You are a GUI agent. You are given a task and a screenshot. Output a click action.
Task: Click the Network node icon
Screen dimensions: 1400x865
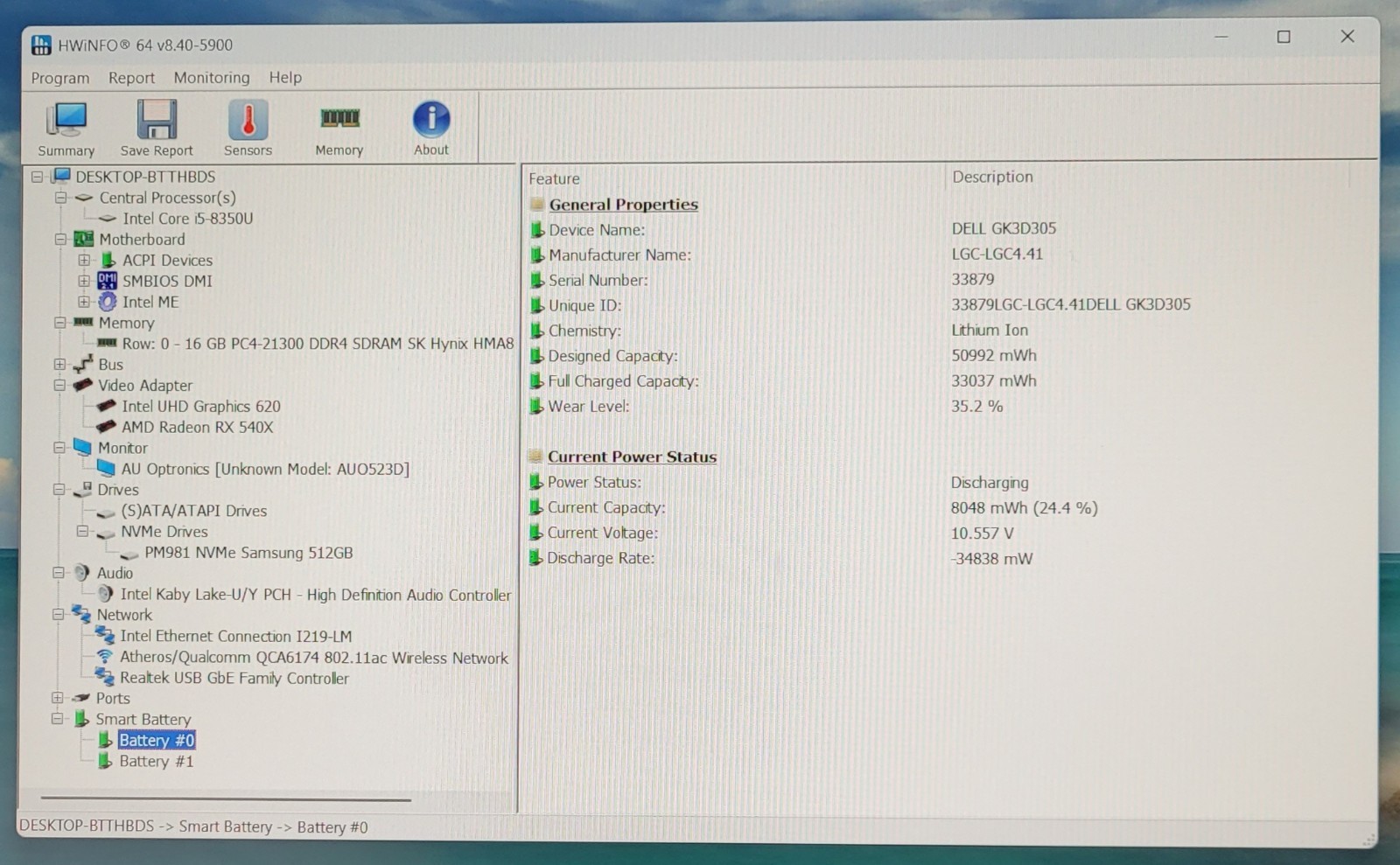pos(81,614)
